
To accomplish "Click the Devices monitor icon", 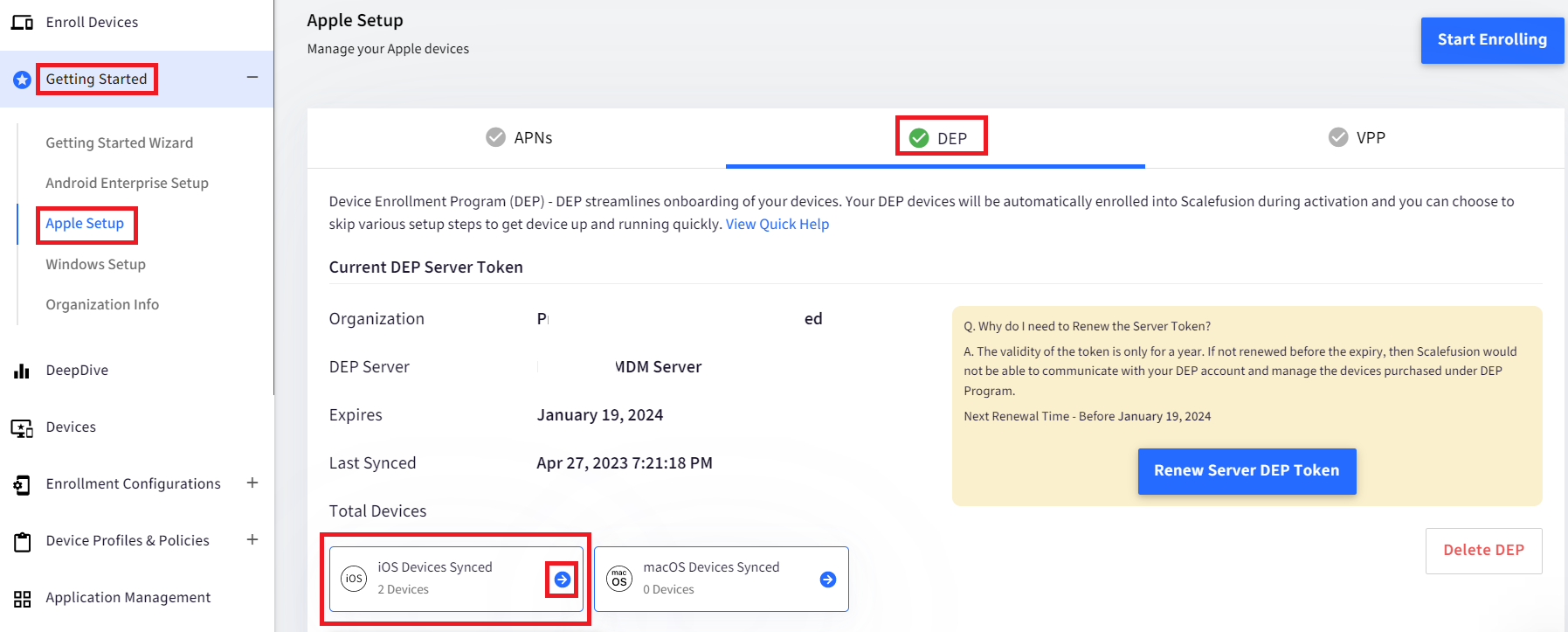I will pyautogui.click(x=22, y=428).
